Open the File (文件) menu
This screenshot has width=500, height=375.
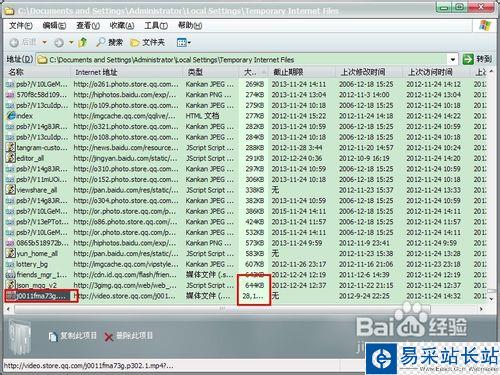(21, 25)
